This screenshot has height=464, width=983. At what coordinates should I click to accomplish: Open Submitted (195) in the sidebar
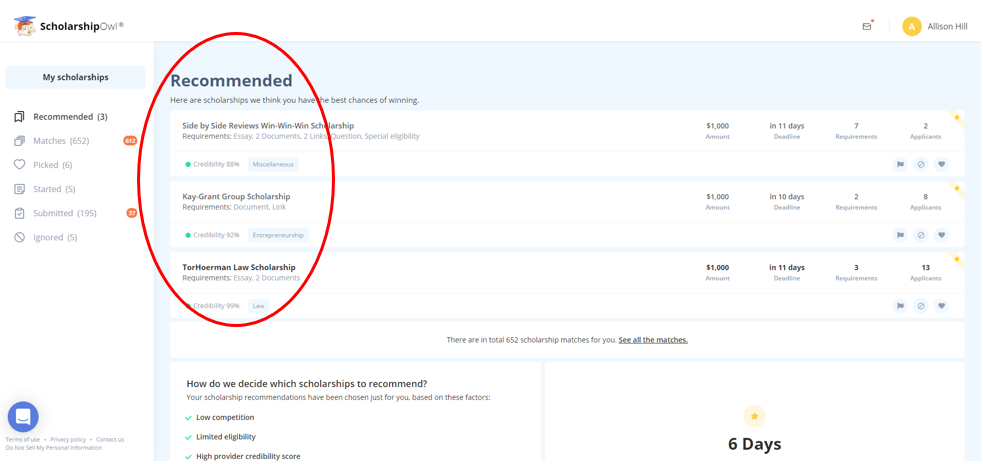65,213
